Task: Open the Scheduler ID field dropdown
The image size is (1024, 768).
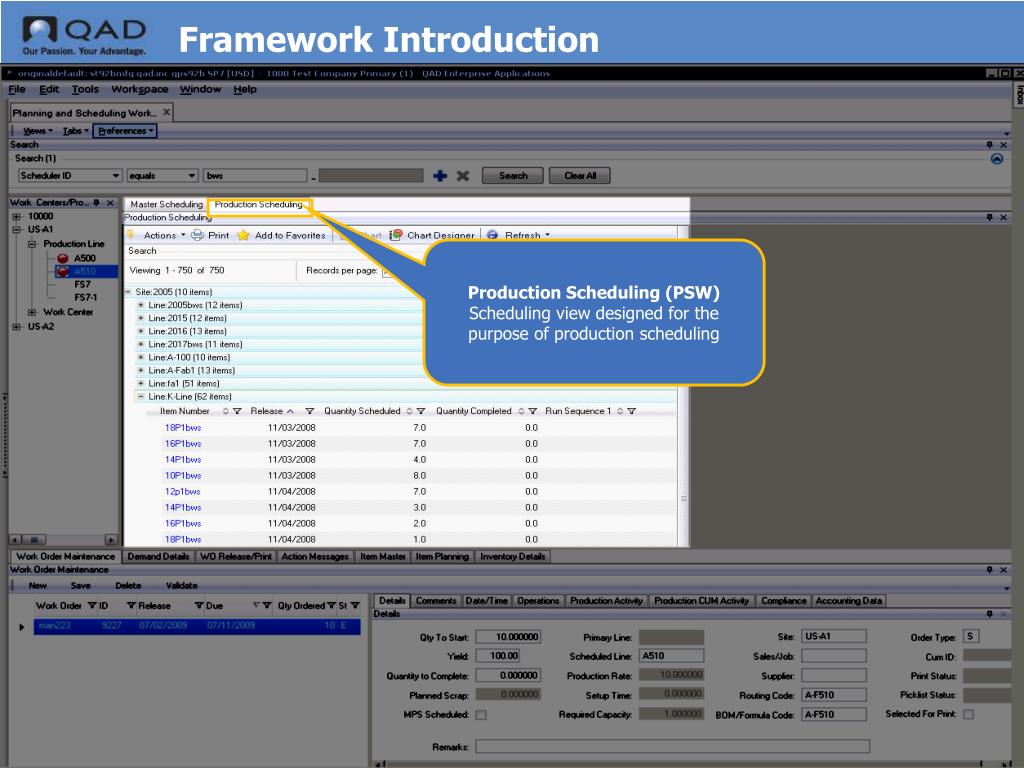Action: [x=116, y=176]
